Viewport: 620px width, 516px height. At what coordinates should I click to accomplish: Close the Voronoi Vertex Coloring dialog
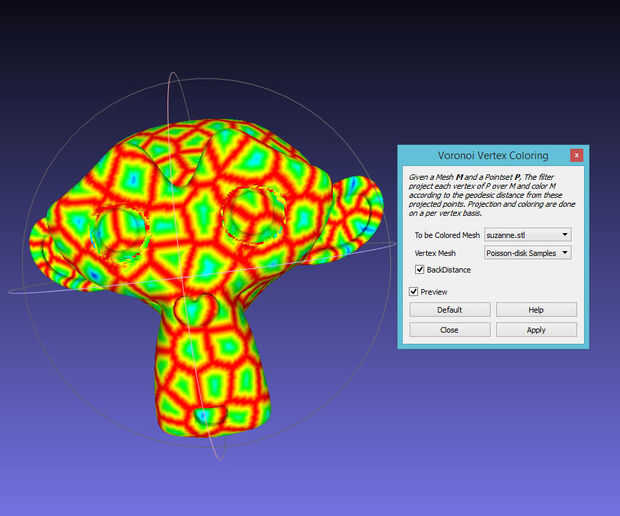point(577,155)
